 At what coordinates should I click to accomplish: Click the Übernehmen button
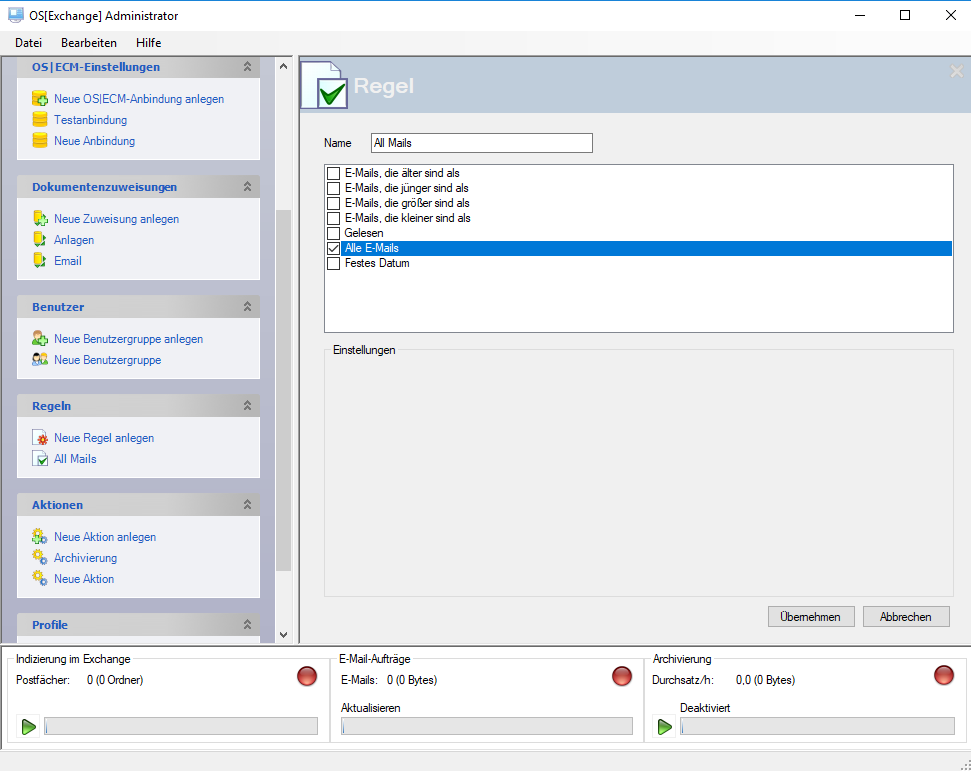(811, 617)
